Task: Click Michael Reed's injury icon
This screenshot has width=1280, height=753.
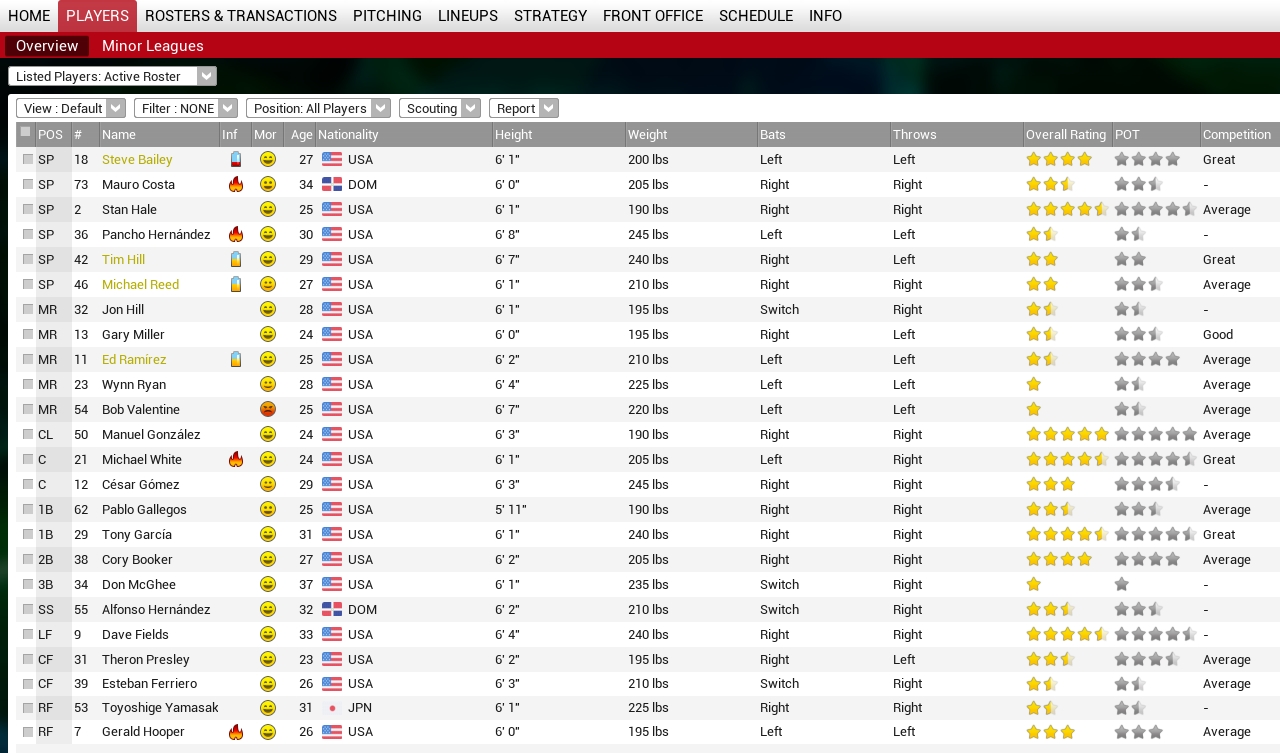Action: point(236,284)
